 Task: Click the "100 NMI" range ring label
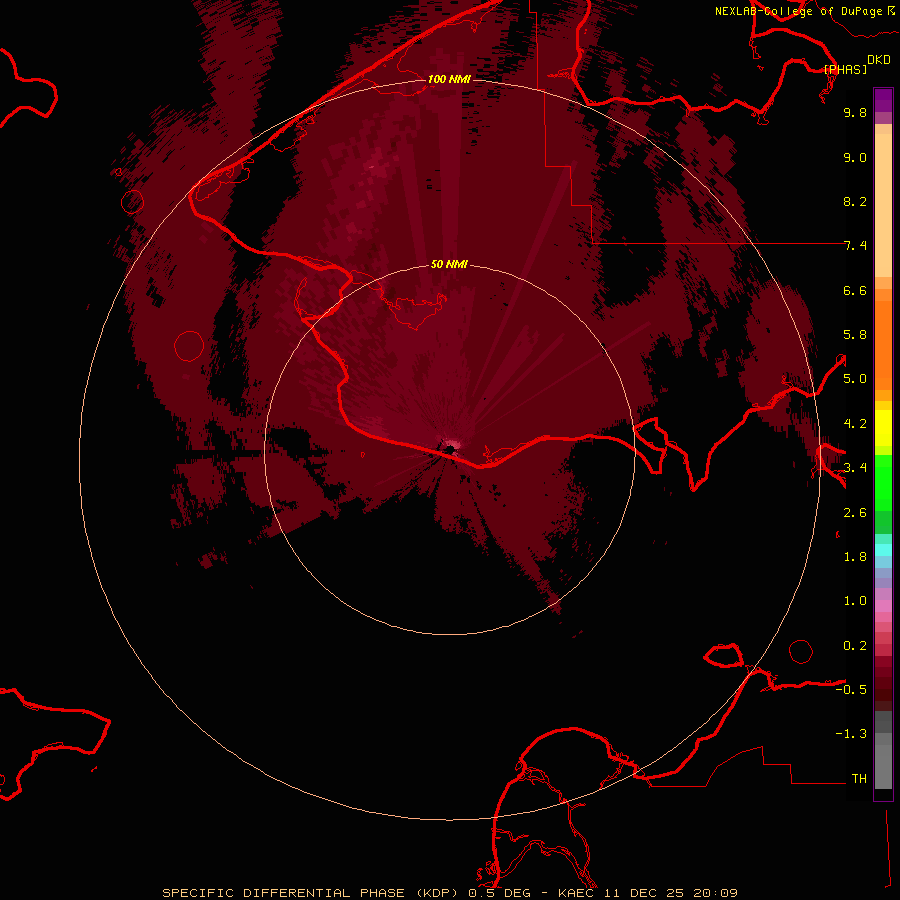point(449,79)
